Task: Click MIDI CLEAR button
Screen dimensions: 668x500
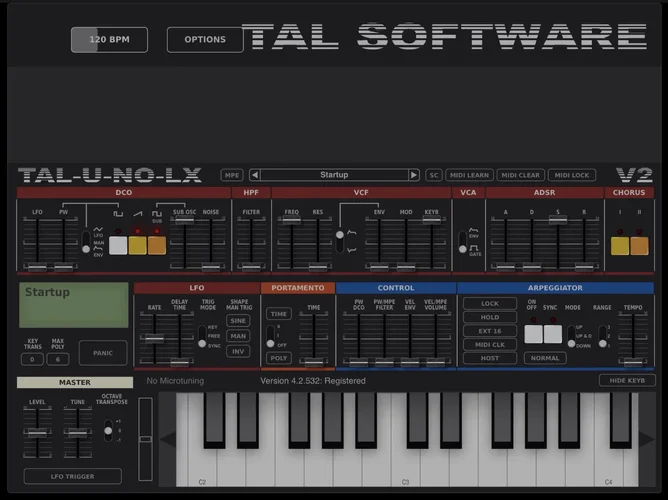Action: point(521,175)
